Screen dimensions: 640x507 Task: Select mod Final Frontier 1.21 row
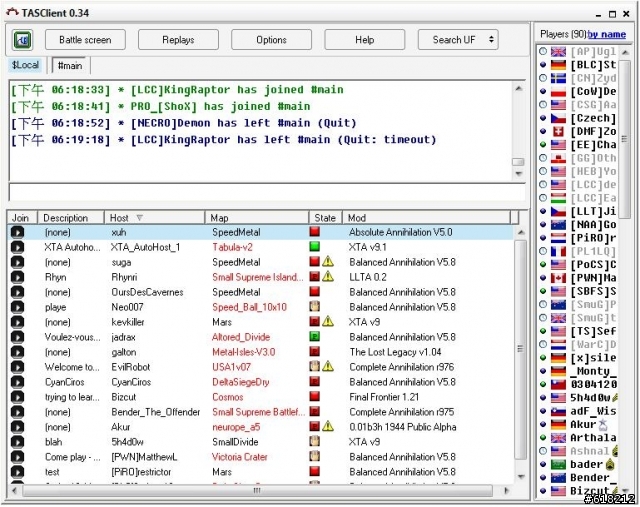[384, 397]
